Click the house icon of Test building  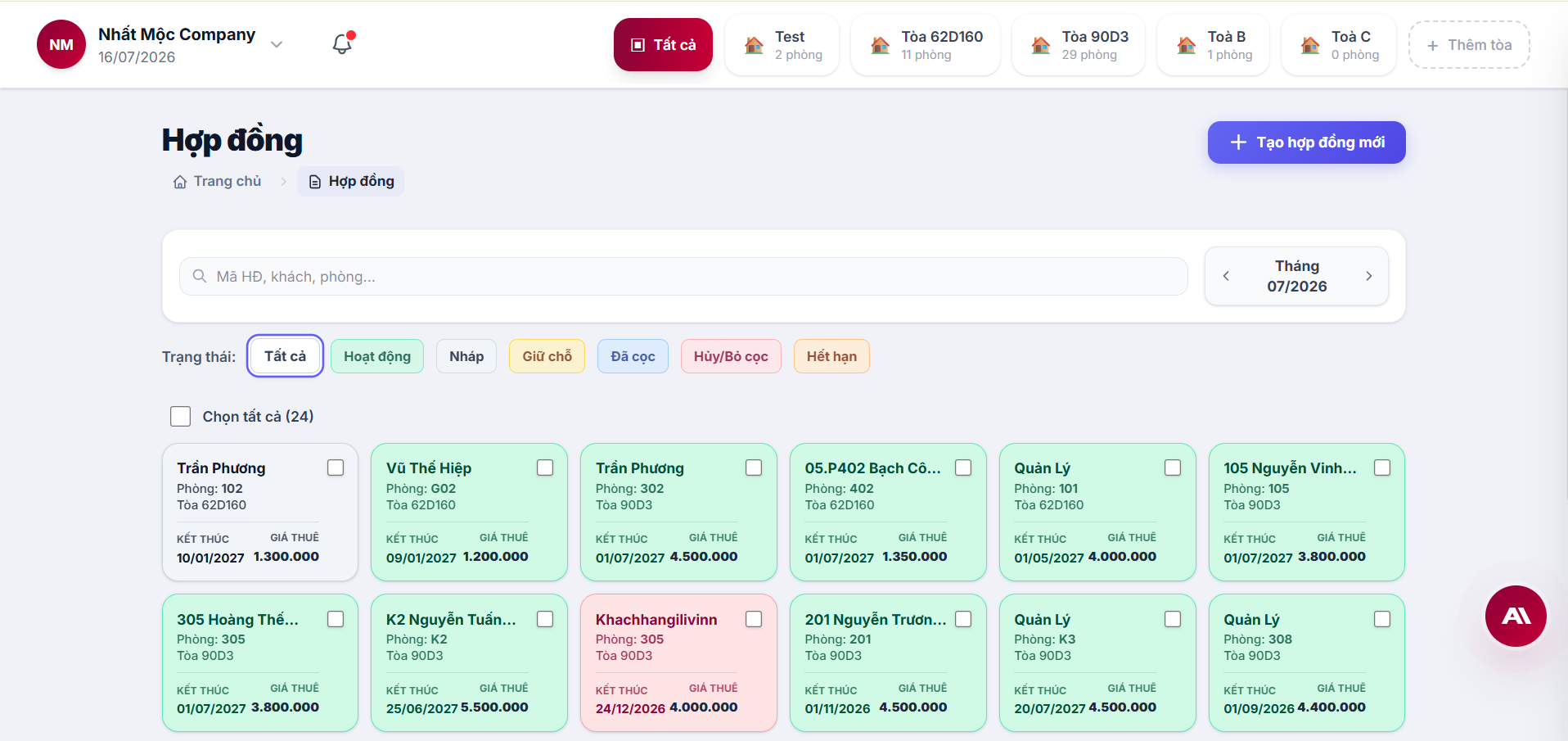point(755,45)
